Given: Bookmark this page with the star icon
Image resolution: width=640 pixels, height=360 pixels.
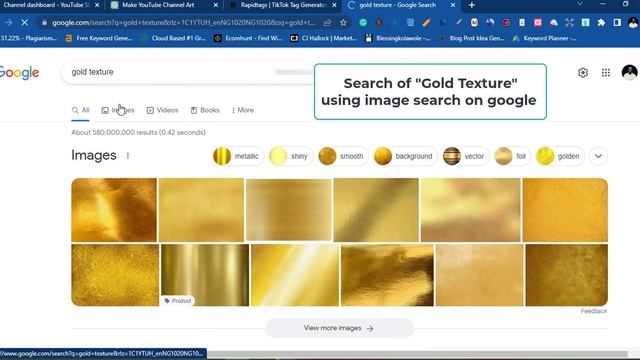Looking at the screenshot, I should (343, 22).
